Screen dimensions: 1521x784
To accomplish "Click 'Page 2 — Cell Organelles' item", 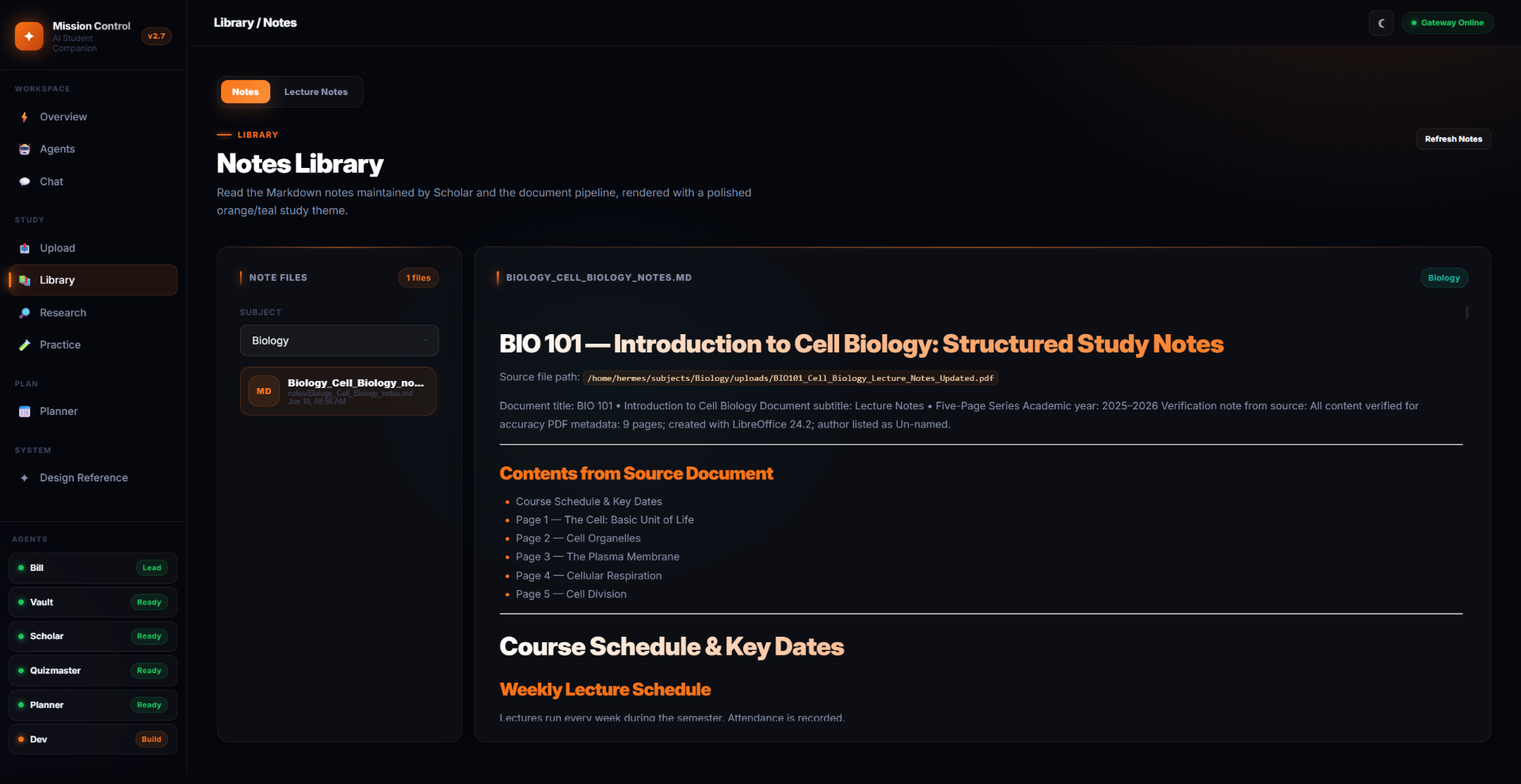I will [578, 539].
